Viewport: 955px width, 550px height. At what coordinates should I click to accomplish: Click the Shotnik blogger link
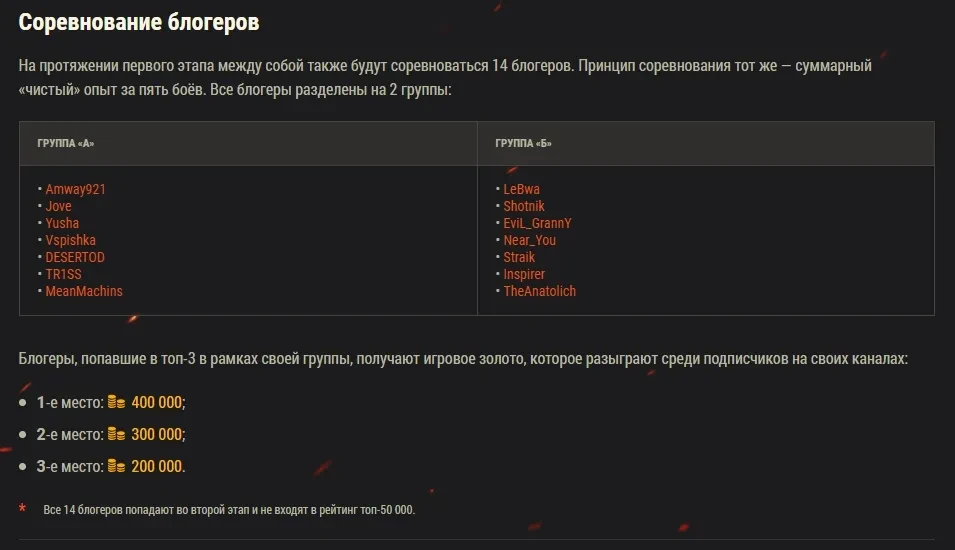[524, 206]
